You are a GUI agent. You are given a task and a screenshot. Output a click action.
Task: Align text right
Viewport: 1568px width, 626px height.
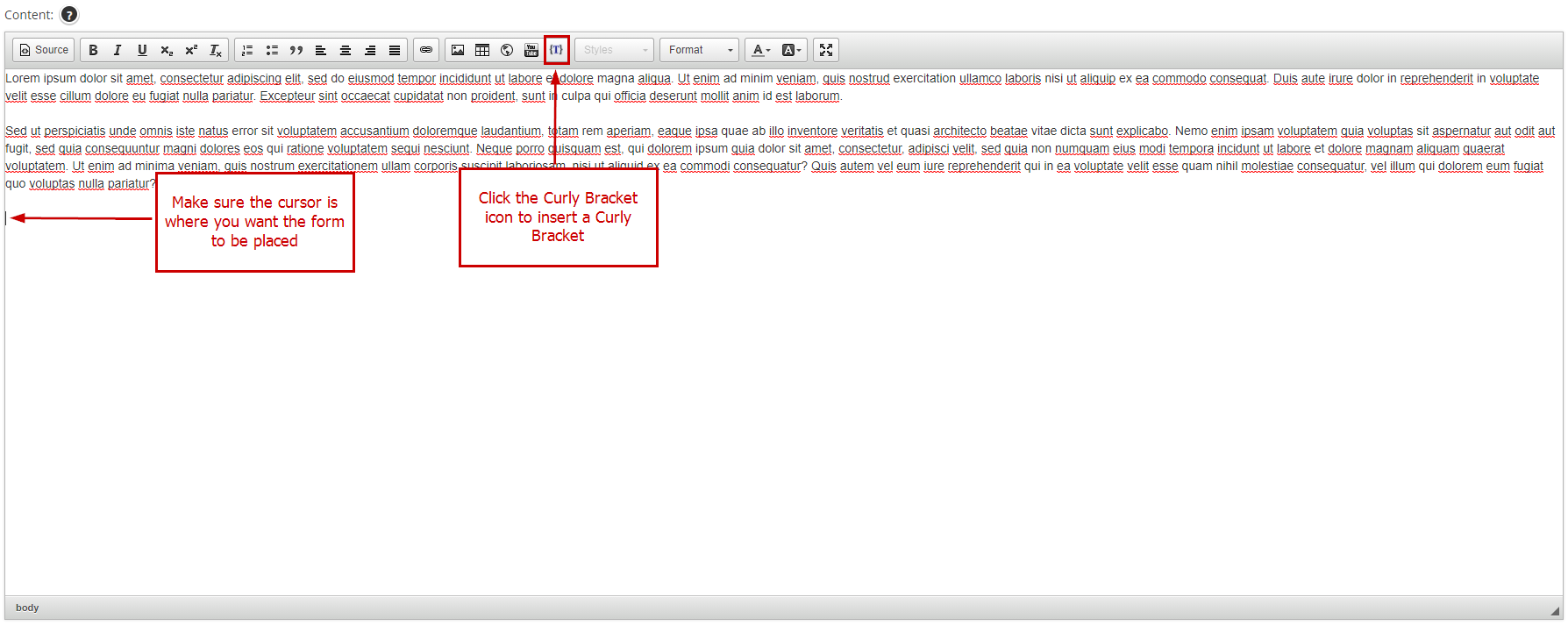370,50
